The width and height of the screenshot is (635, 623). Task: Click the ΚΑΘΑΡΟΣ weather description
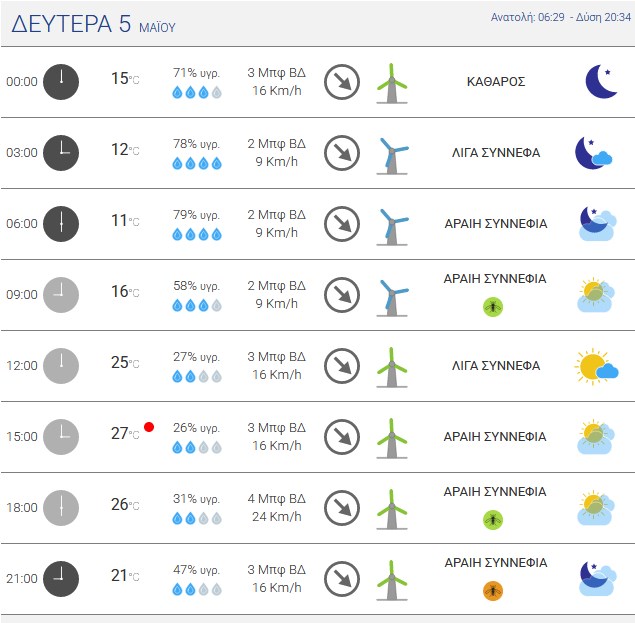coord(496,81)
